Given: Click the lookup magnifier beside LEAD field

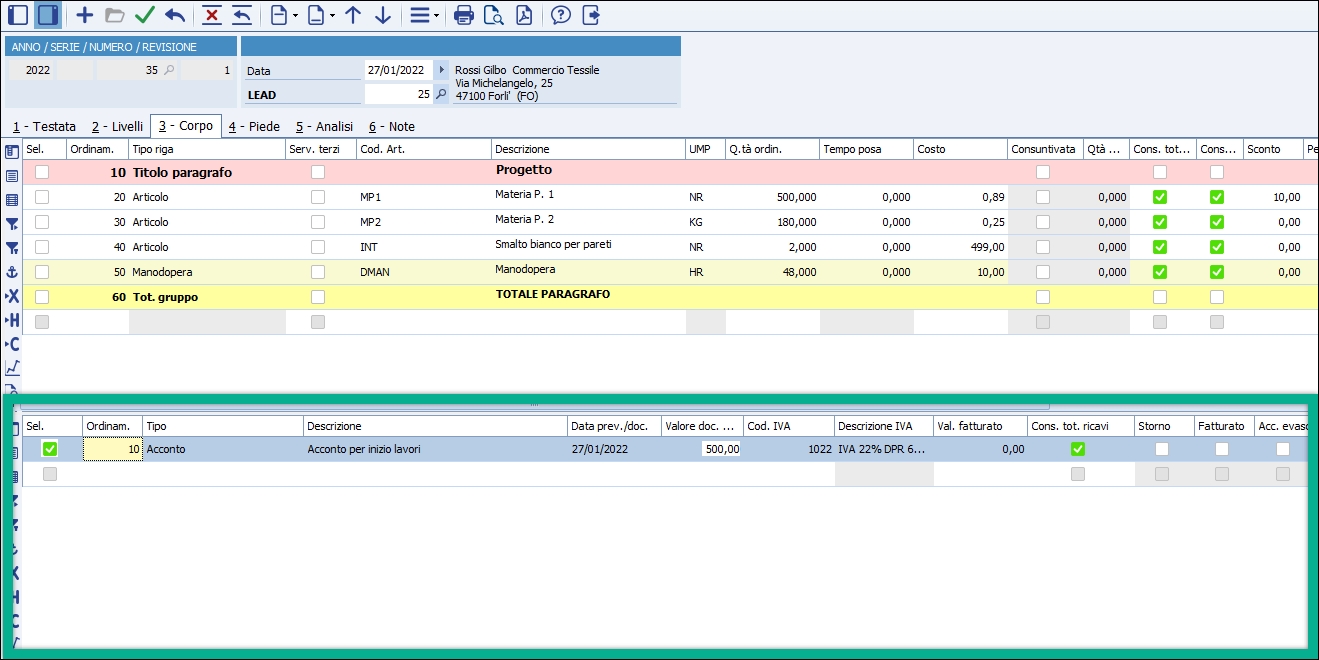Looking at the screenshot, I should coord(441,94).
